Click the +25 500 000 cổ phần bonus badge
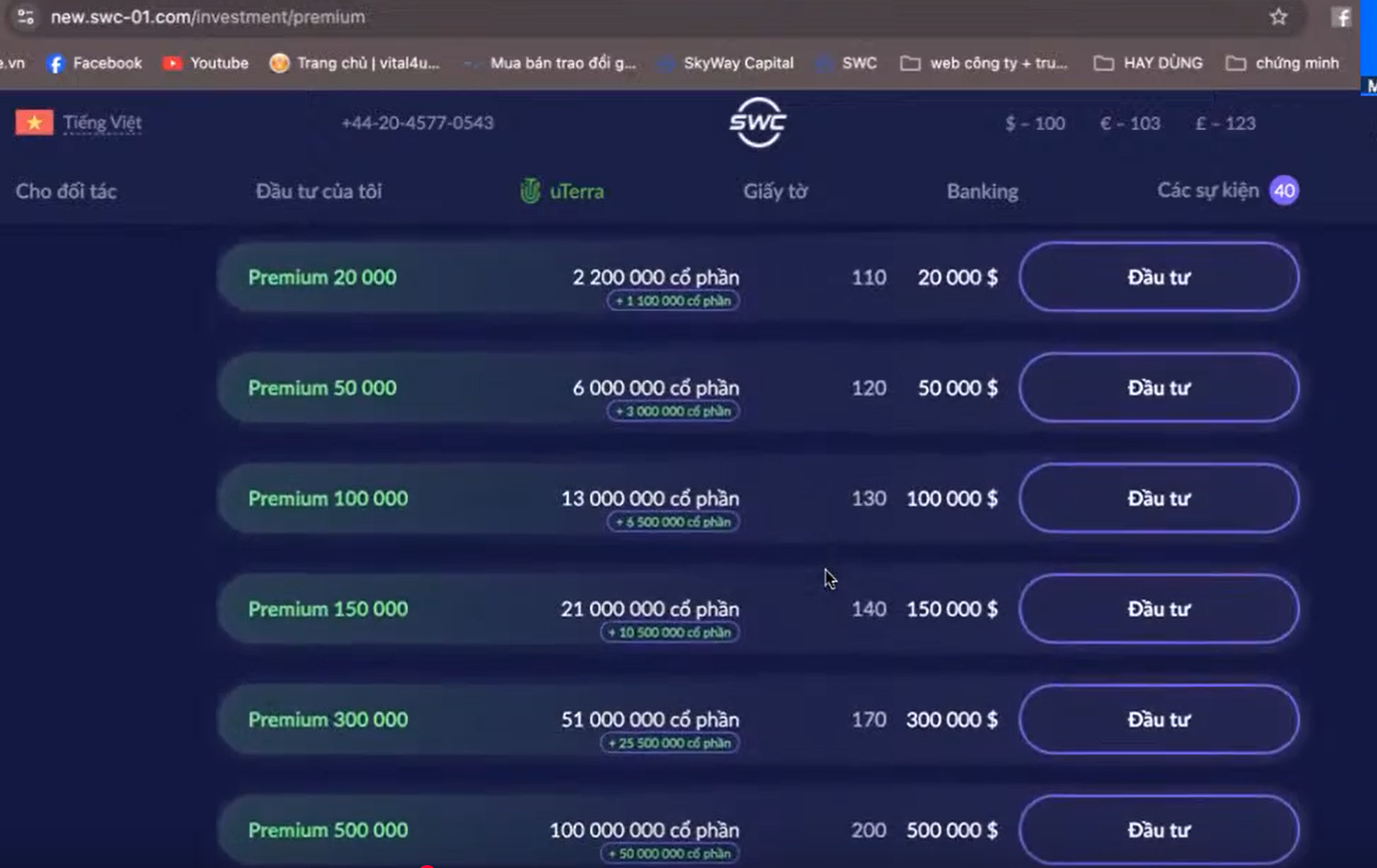Image resolution: width=1377 pixels, height=868 pixels. coord(670,743)
